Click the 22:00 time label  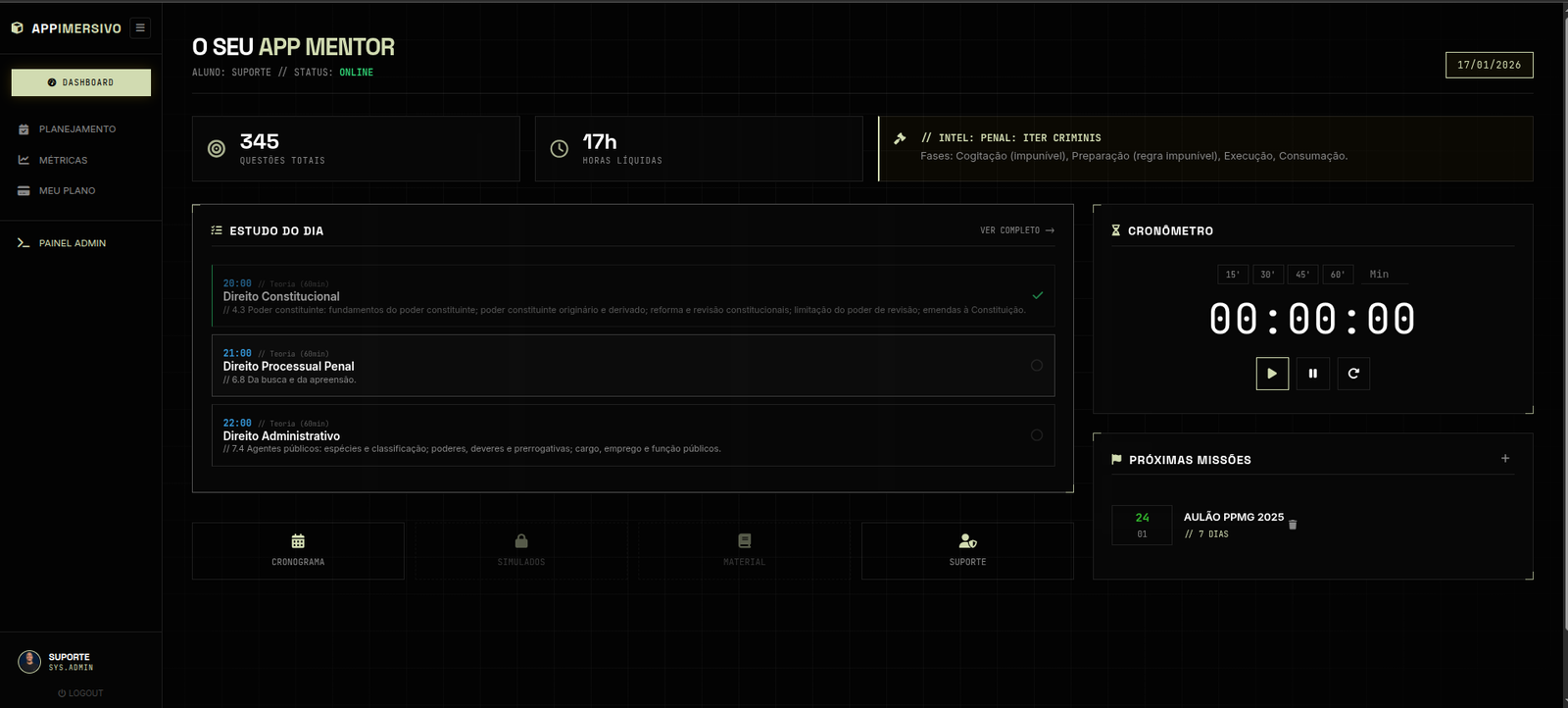click(x=237, y=423)
